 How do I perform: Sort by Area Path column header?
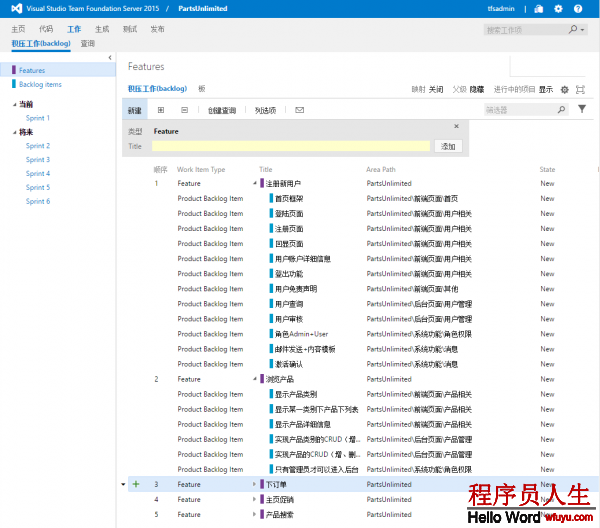point(381,169)
